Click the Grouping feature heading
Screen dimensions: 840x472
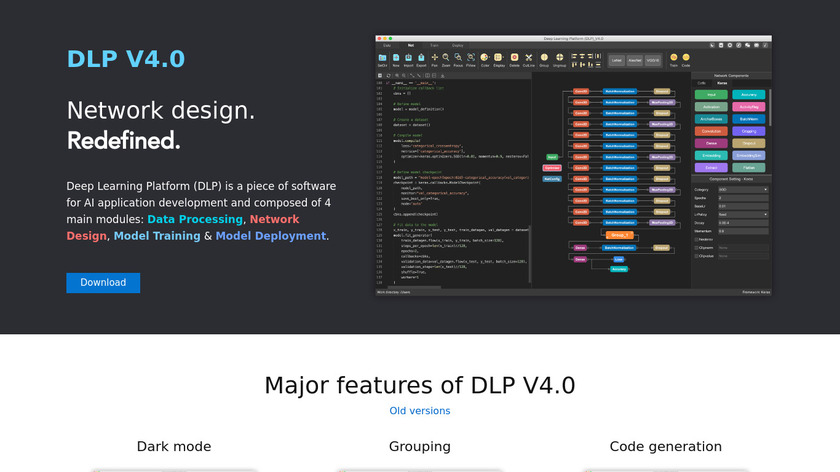click(x=420, y=446)
